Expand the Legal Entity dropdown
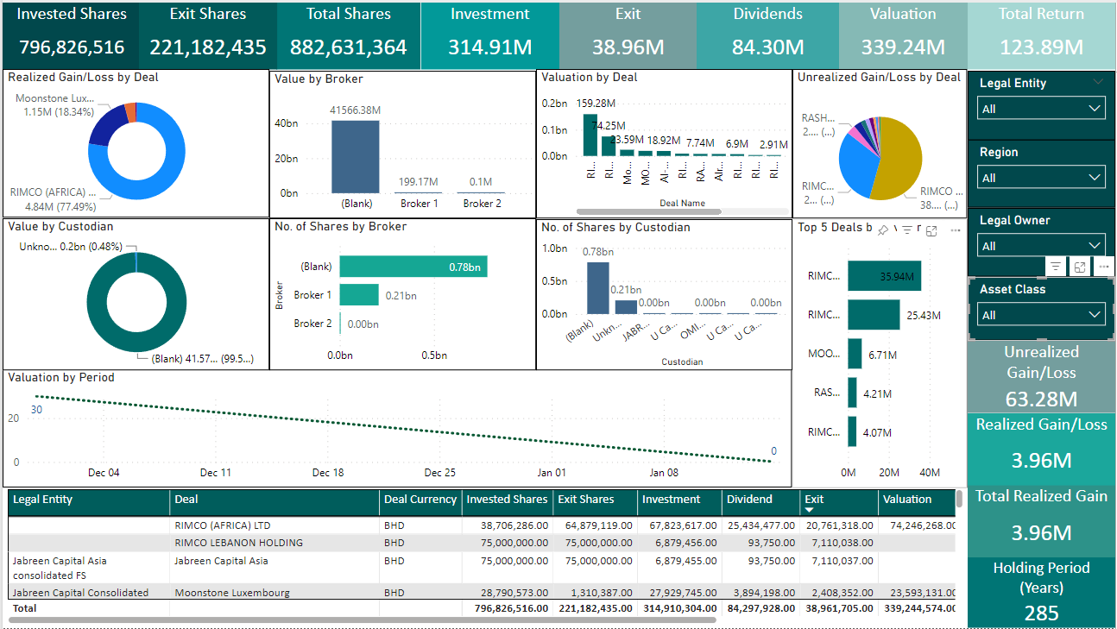Screen dimensions: 1117x629 1040,108
